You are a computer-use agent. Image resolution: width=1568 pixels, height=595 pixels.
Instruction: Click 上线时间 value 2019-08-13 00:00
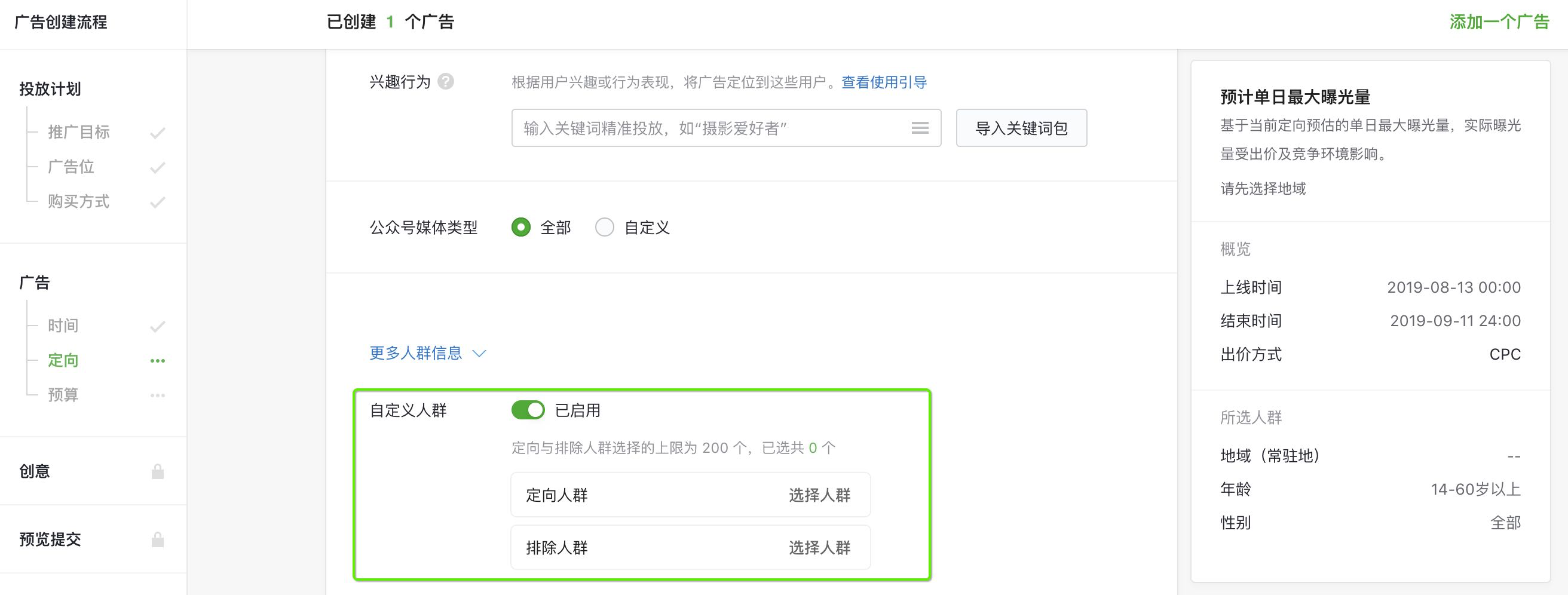click(x=1453, y=287)
